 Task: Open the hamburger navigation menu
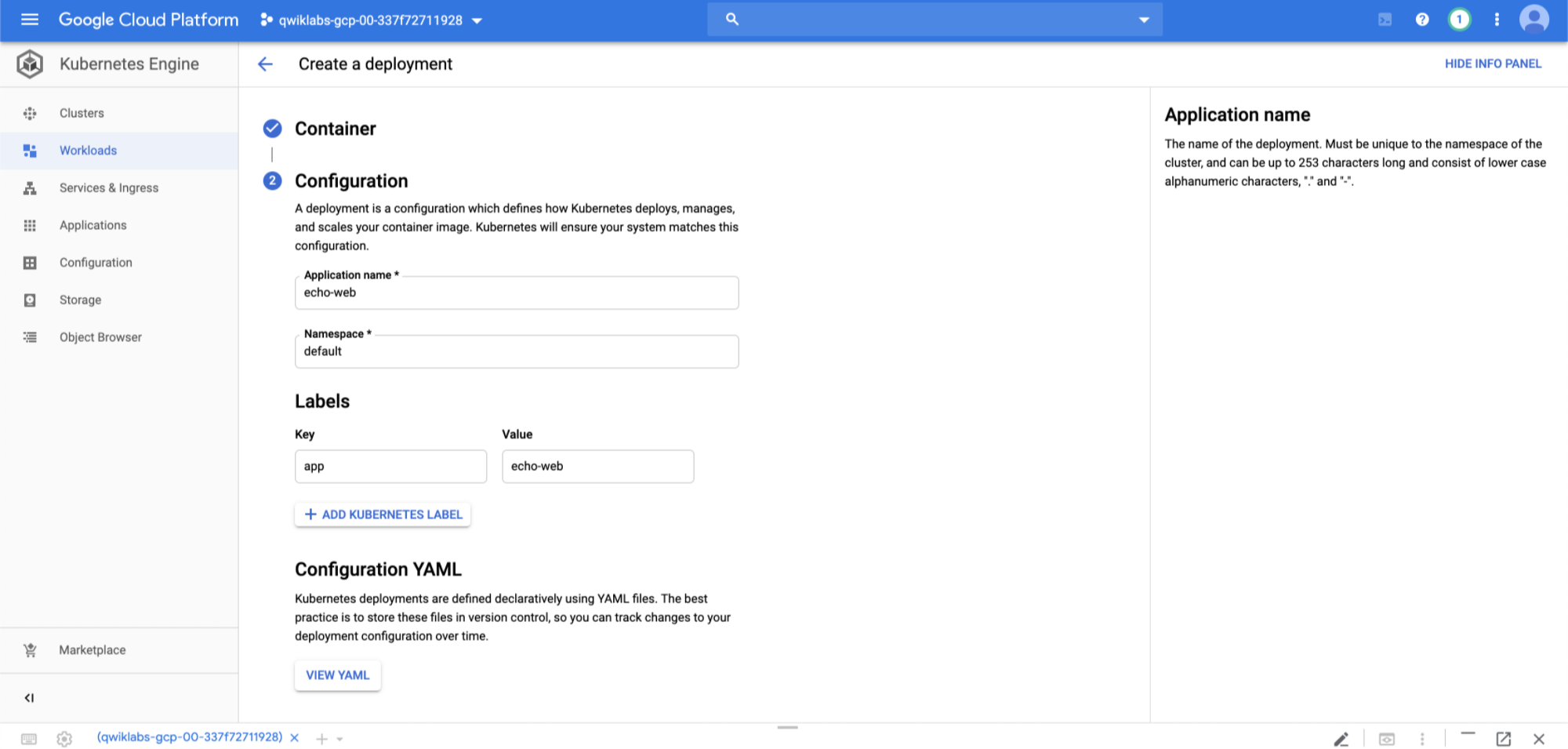(x=30, y=20)
